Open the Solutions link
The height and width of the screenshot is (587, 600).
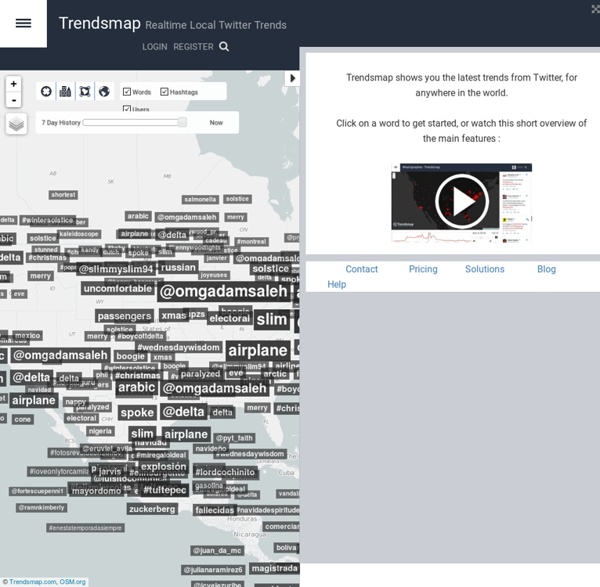[484, 269]
